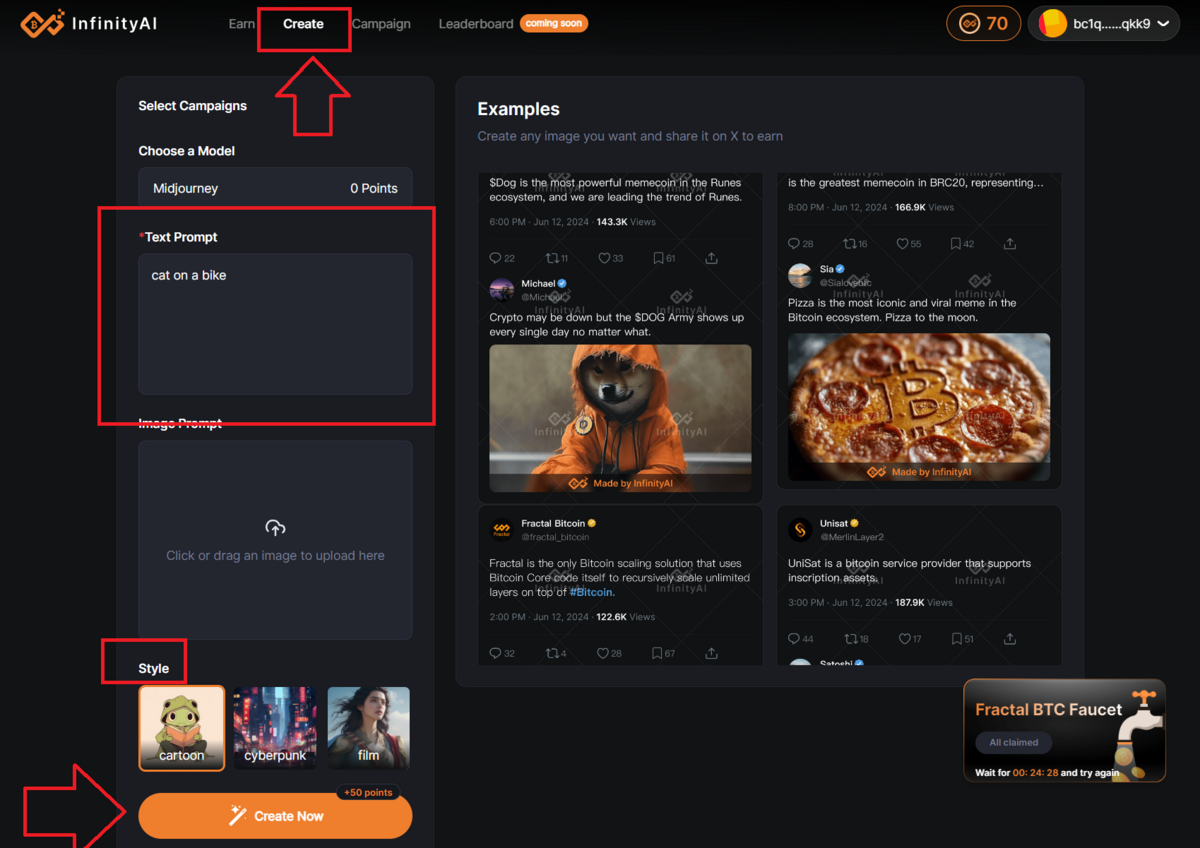Viewport: 1200px width, 848px height.
Task: Open the @fractal_bitcoin handle
Action: (x=555, y=537)
